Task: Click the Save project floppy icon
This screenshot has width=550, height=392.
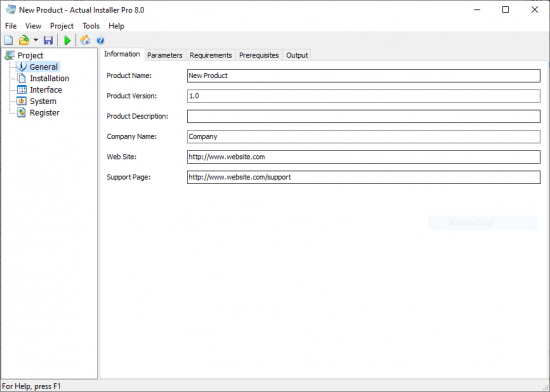Action: [x=48, y=40]
